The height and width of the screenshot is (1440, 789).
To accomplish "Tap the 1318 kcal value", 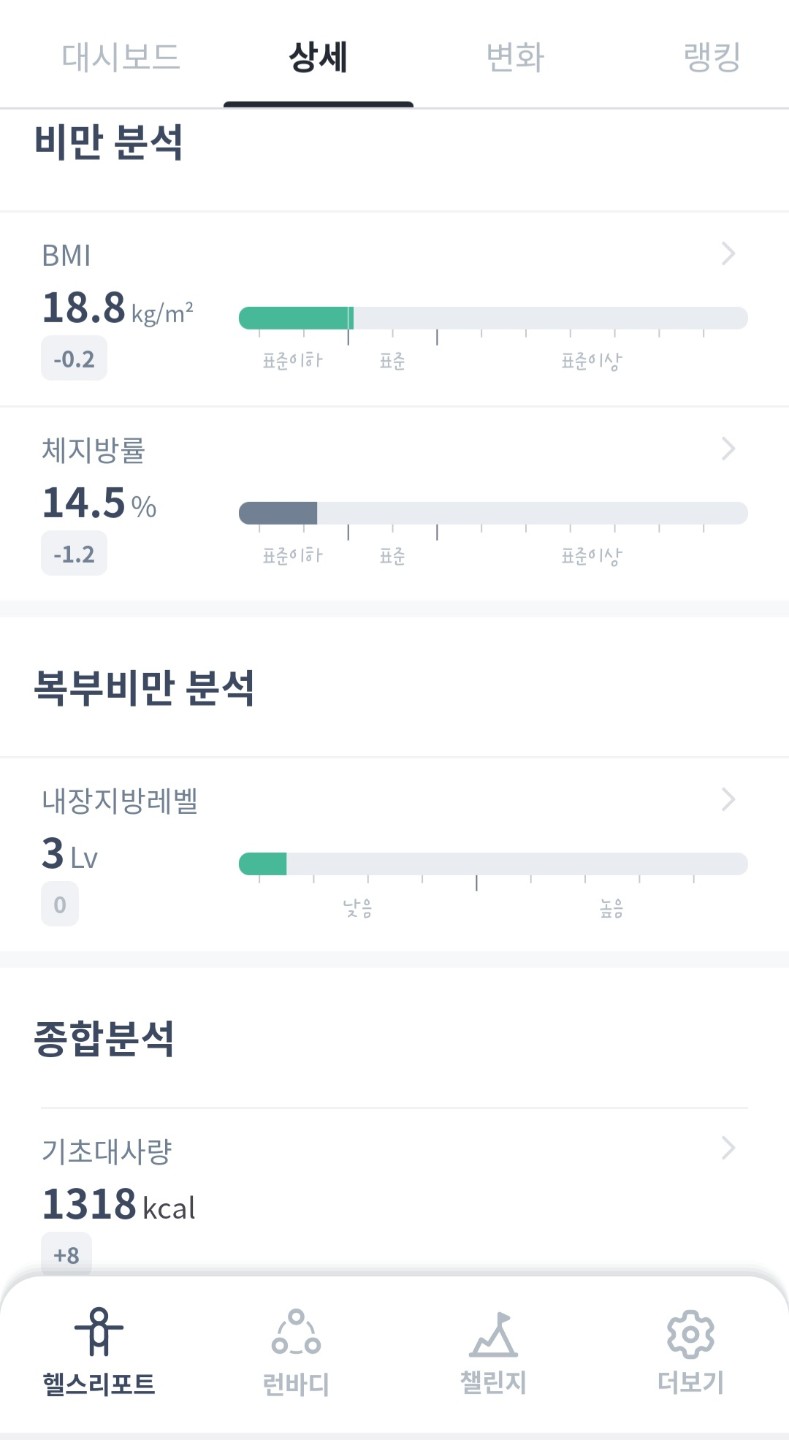I will click(118, 1205).
